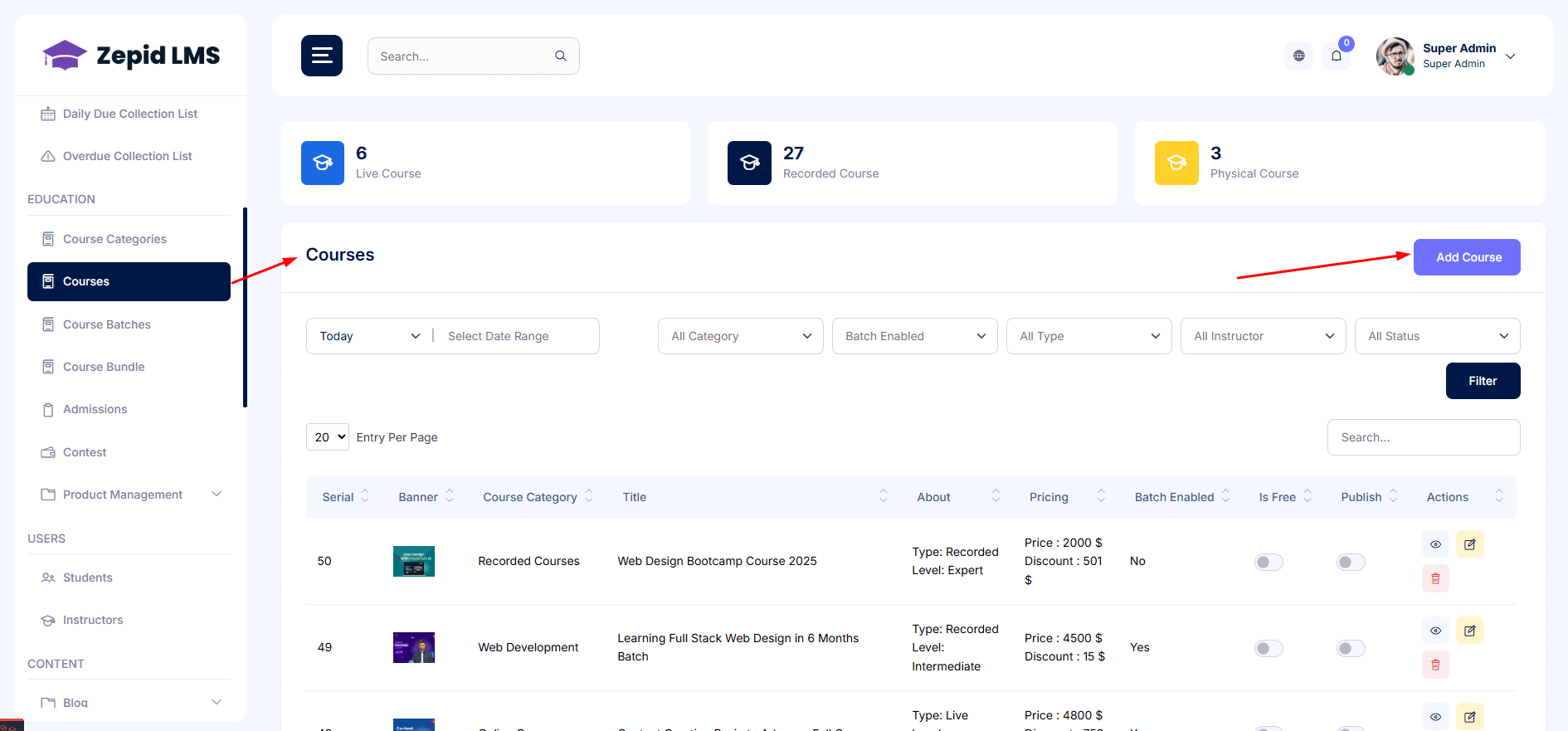Sort table by Title column arrows

(884, 496)
